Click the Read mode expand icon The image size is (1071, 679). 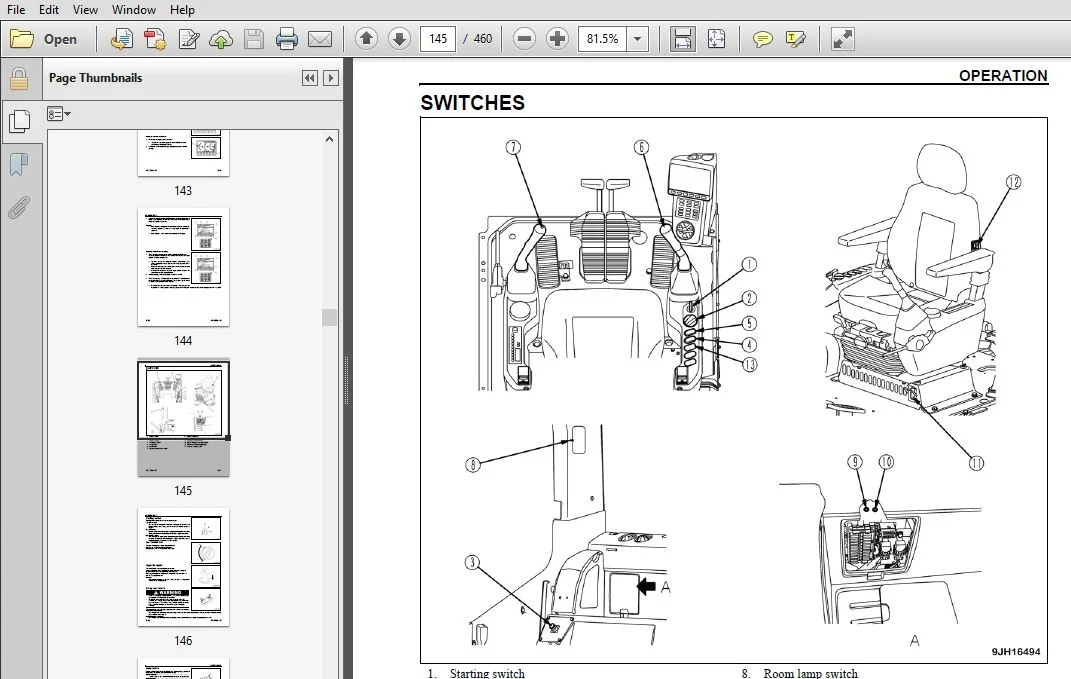(x=842, y=39)
